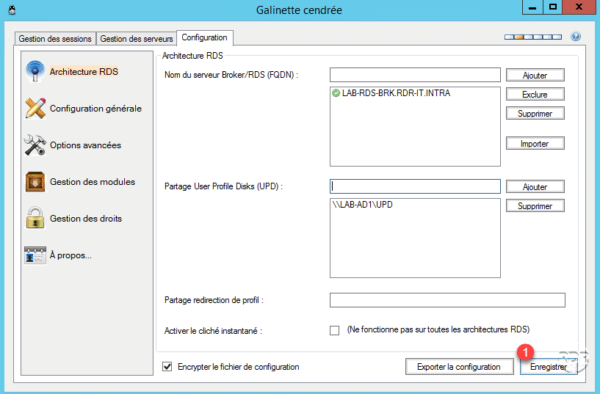Select \\LAB-AD1\UPD entry in the share list

[x=362, y=205]
